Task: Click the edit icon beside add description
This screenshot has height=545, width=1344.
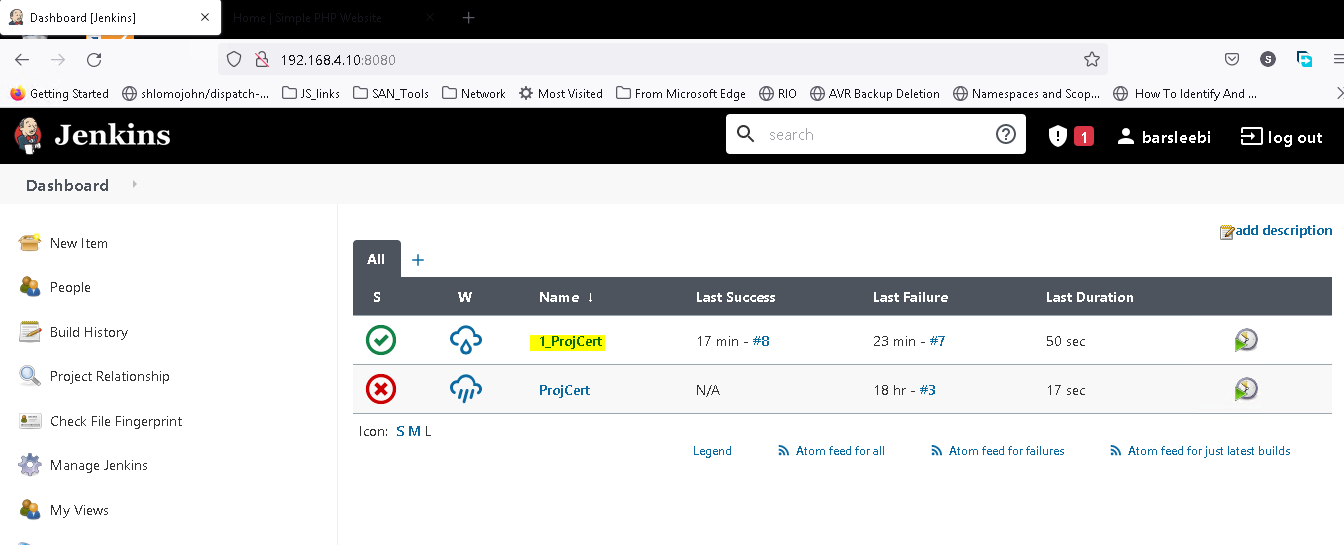Action: (1227, 232)
